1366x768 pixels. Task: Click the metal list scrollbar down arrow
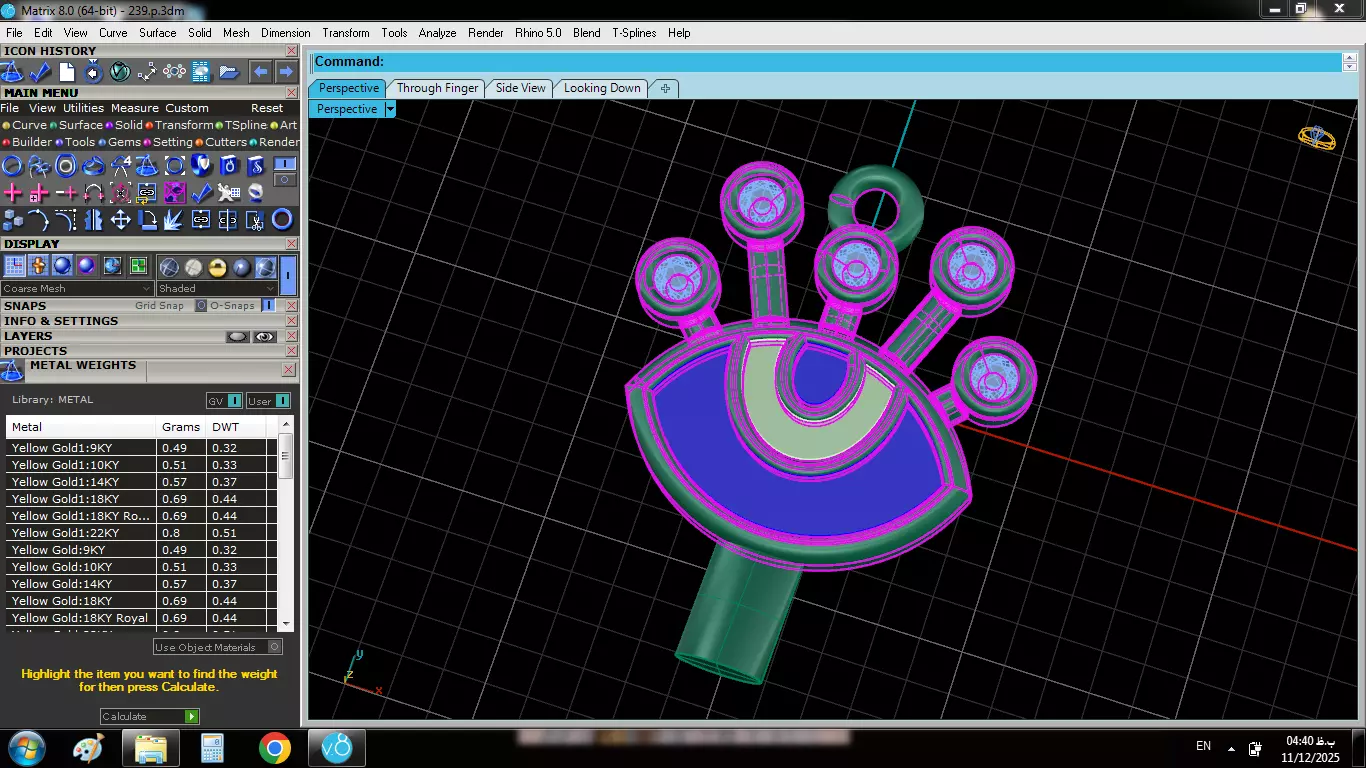[x=287, y=623]
